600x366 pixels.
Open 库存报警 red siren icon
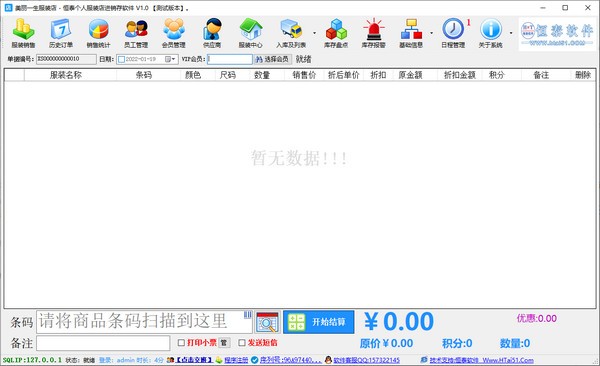[x=373, y=33]
